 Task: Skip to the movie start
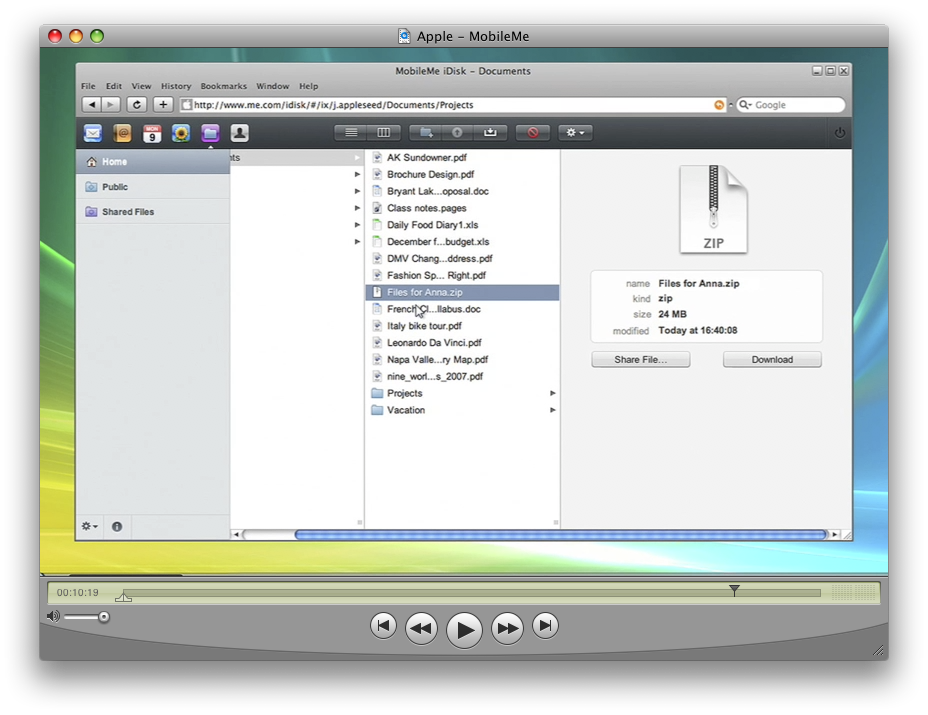click(x=383, y=626)
